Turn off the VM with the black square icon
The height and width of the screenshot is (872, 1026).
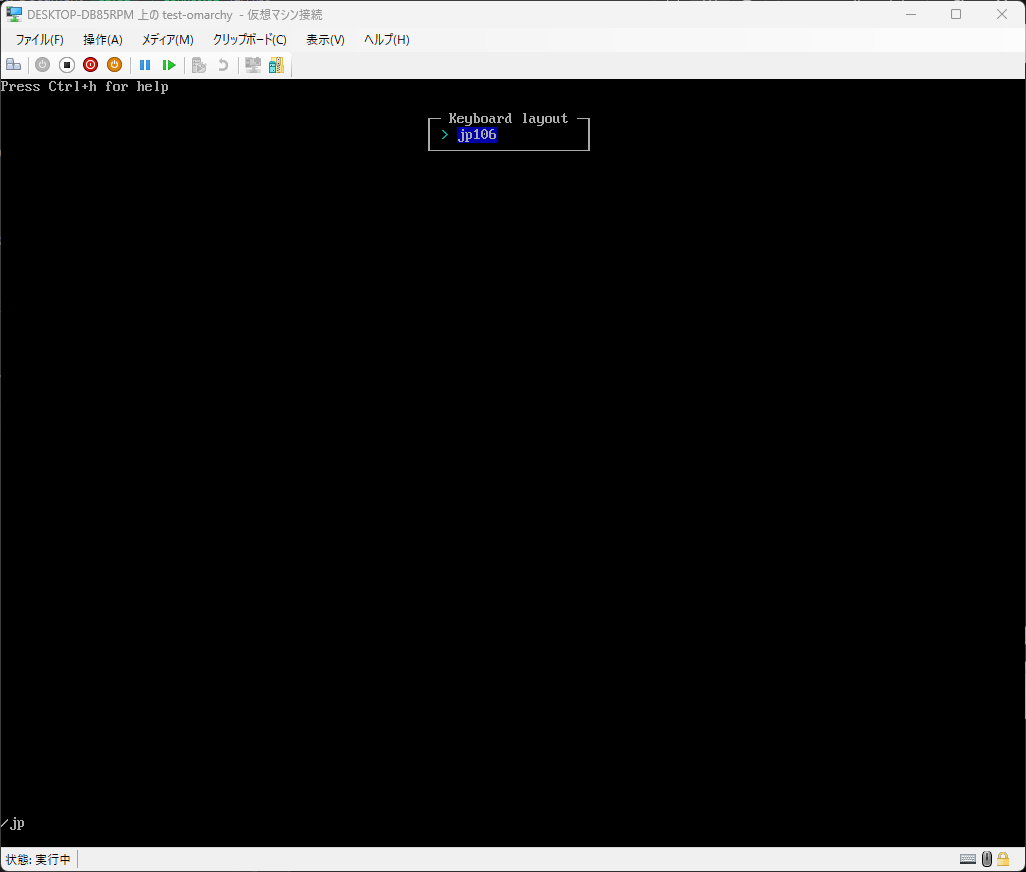click(x=67, y=65)
